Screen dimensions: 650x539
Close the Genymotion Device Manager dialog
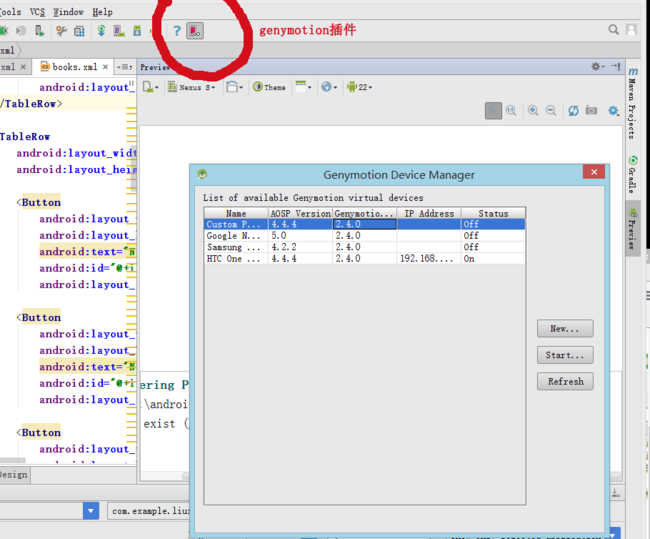point(594,172)
